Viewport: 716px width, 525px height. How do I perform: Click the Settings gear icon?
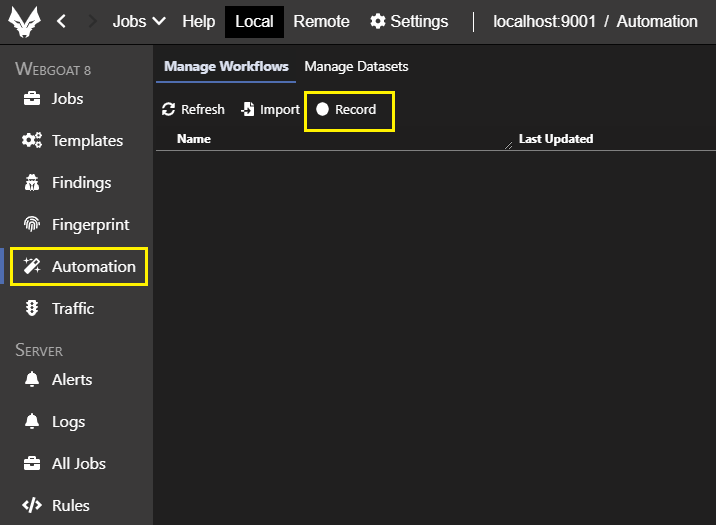point(378,21)
